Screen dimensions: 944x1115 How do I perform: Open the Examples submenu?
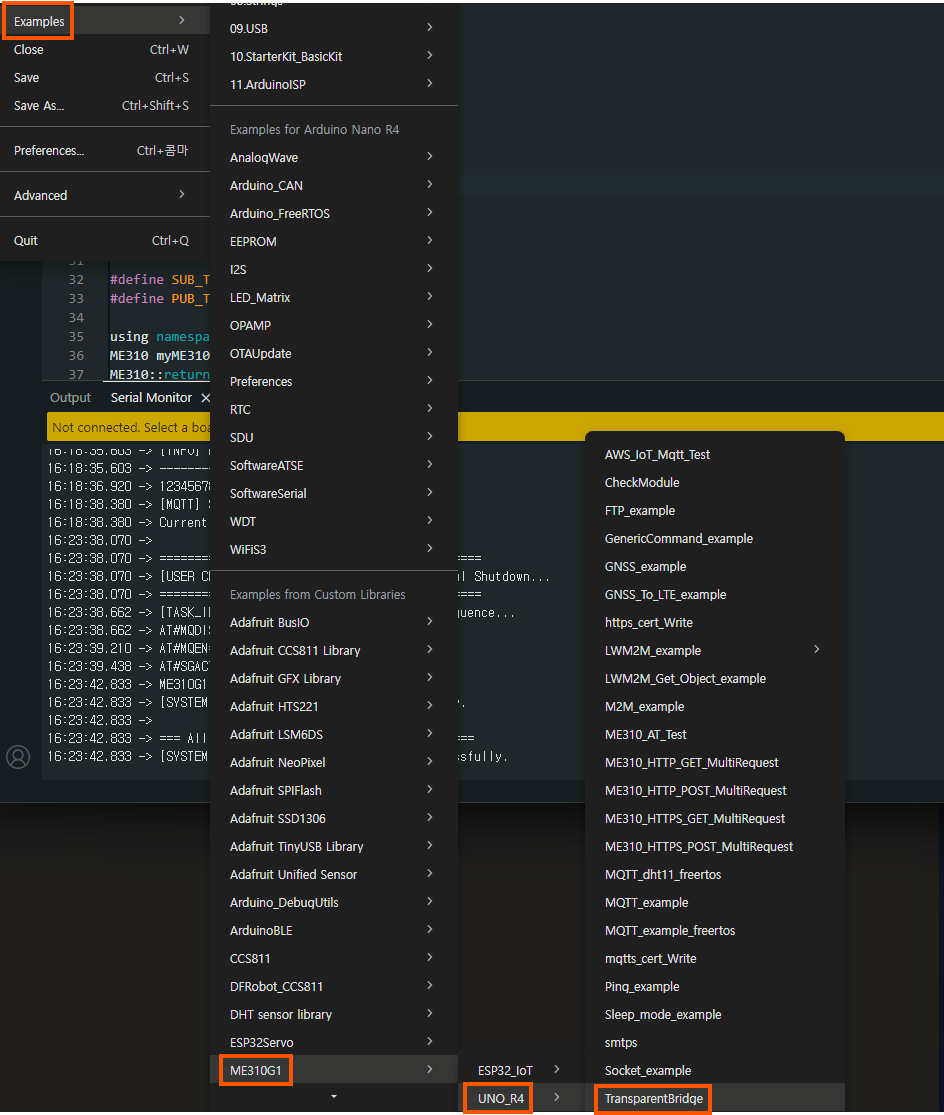click(x=105, y=21)
